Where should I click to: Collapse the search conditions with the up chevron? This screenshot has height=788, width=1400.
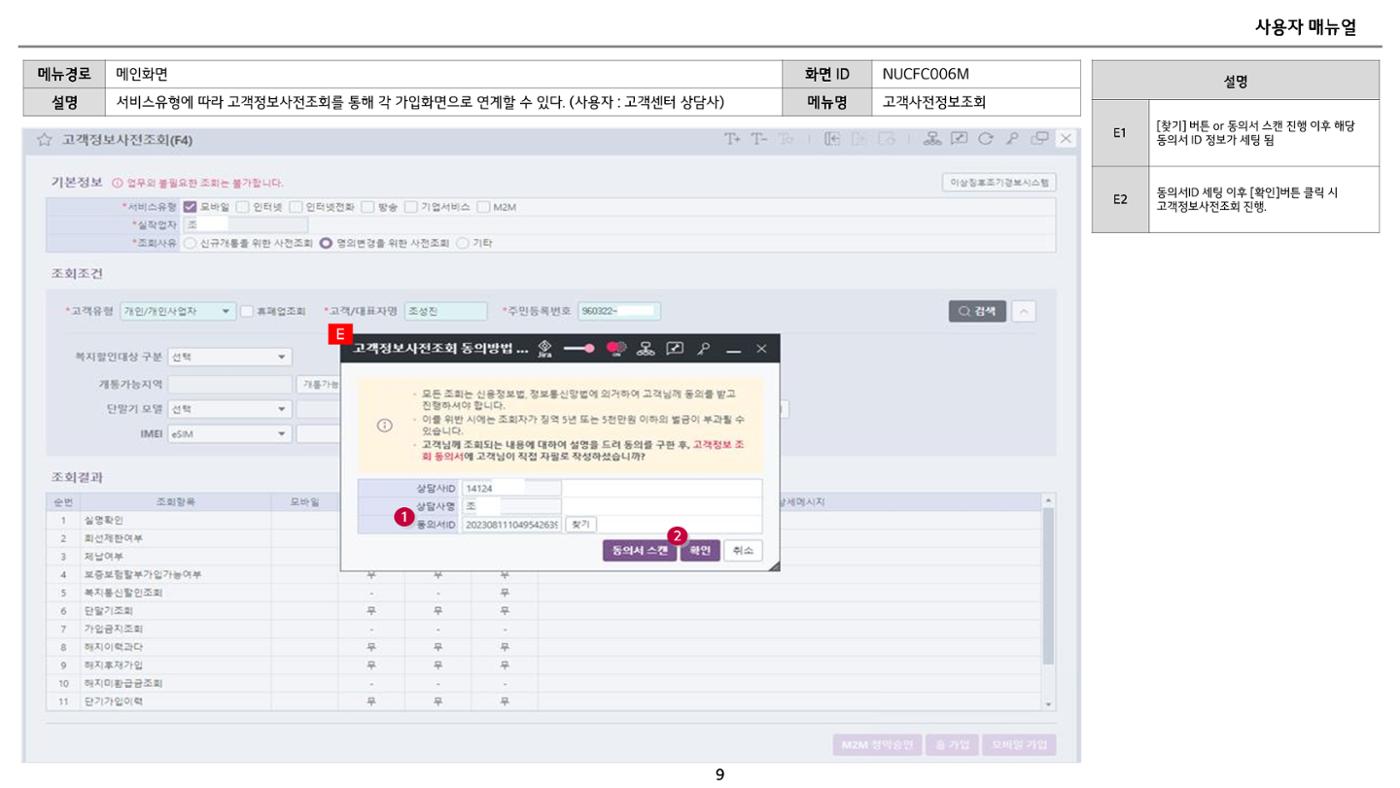click(x=1022, y=311)
